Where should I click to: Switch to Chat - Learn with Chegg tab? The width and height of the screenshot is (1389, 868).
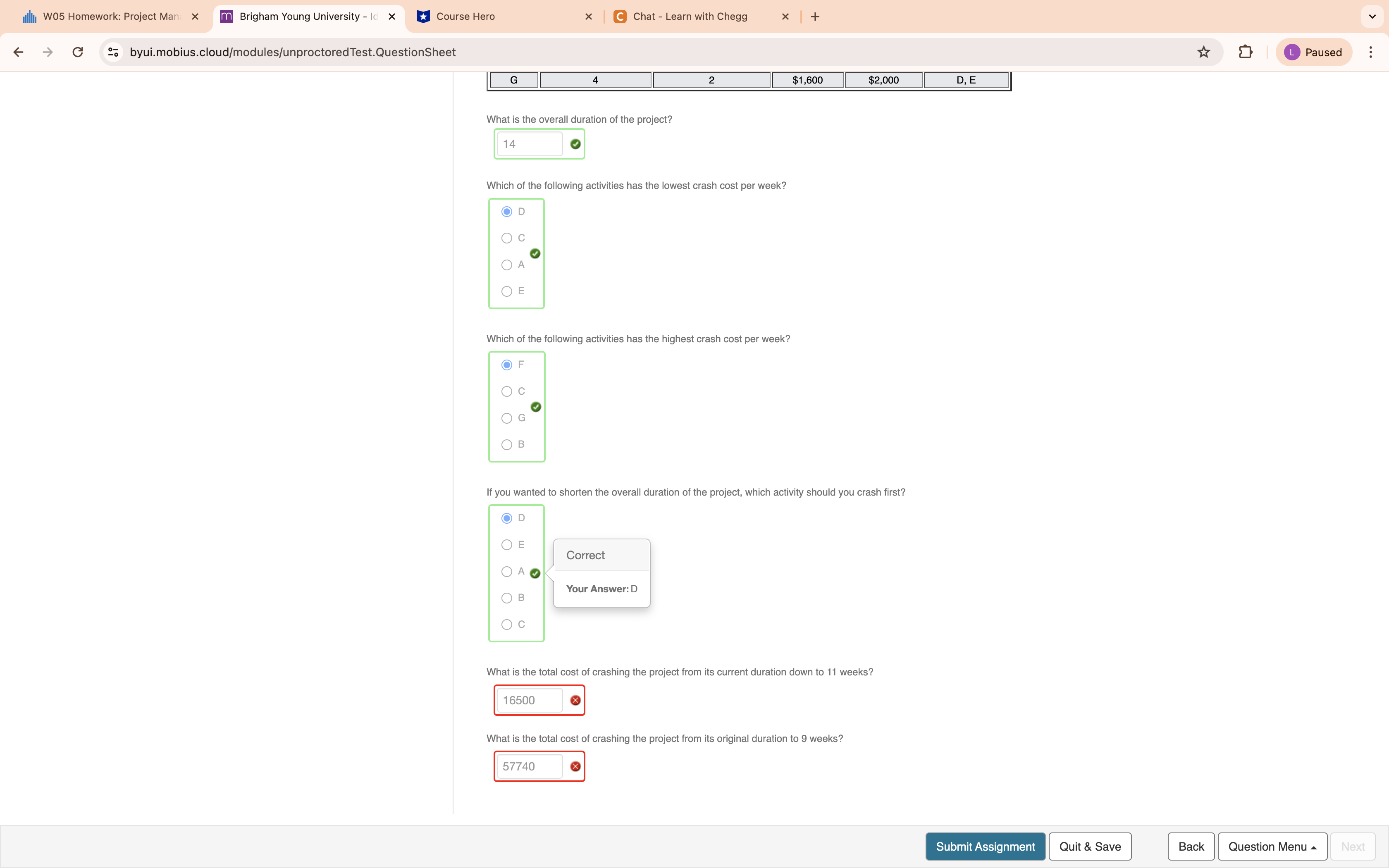click(690, 17)
